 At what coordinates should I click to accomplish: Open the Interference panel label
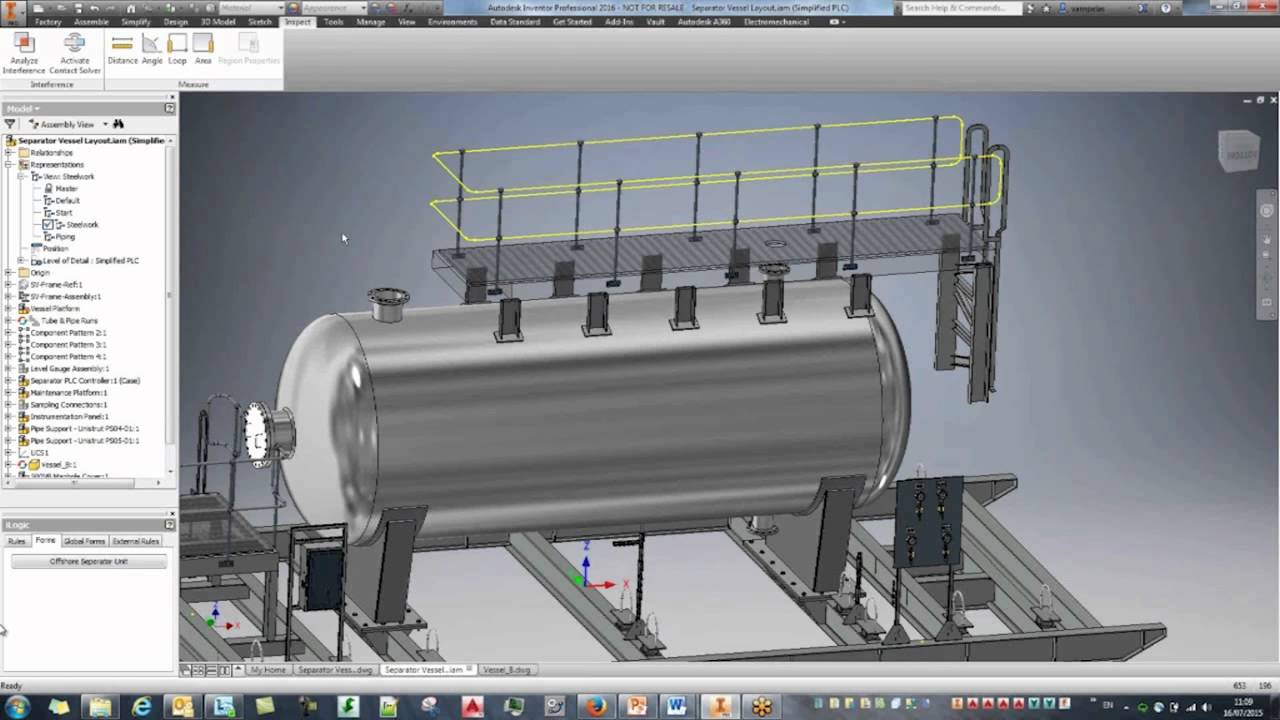coord(51,84)
